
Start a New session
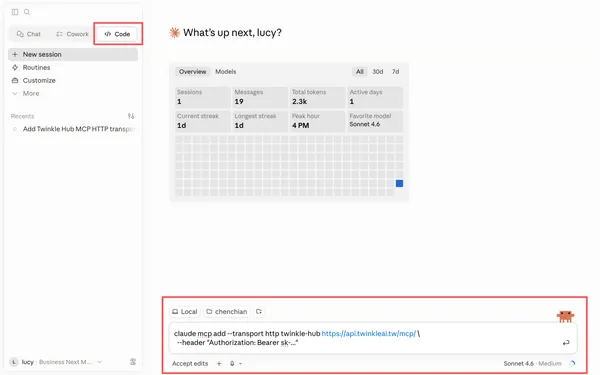pos(73,54)
